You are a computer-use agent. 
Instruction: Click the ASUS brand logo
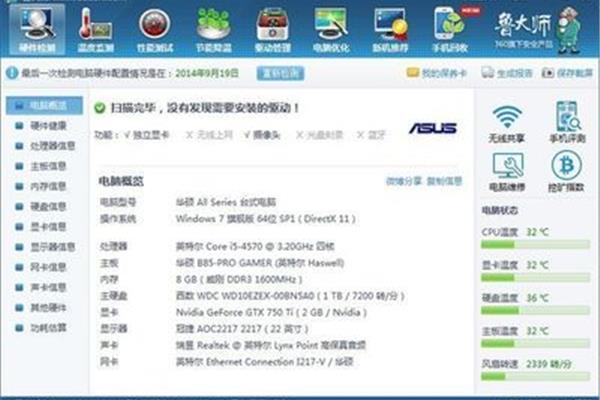[x=433, y=128]
